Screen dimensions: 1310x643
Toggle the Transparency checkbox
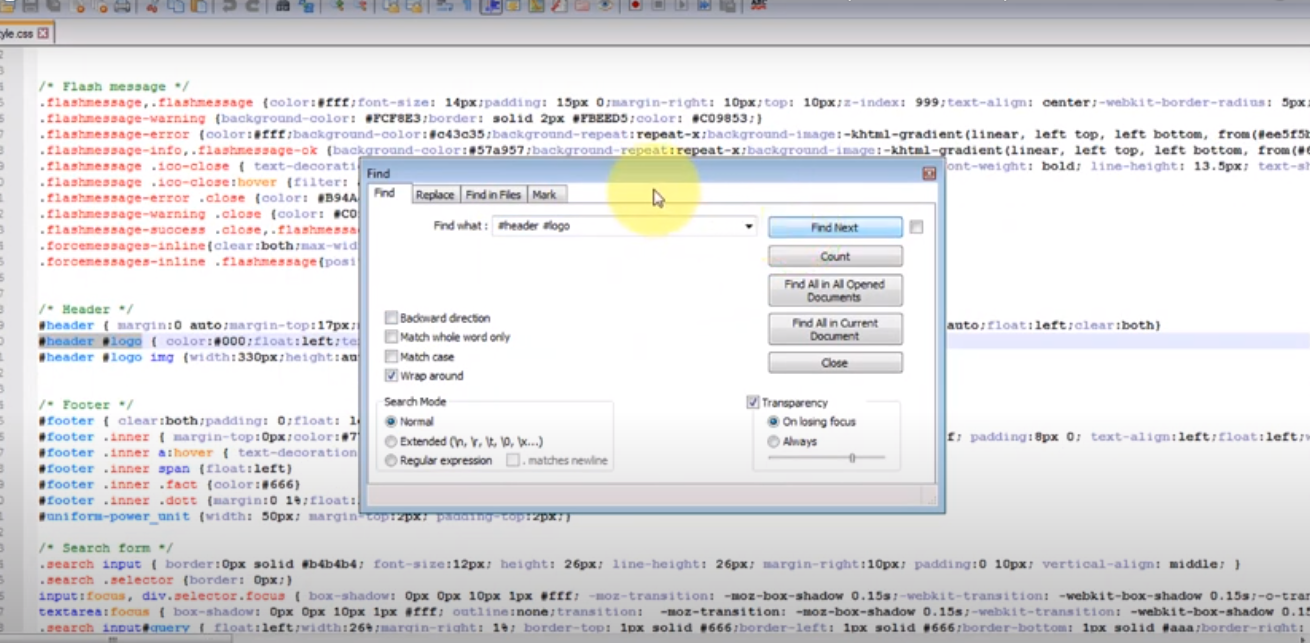pos(752,402)
